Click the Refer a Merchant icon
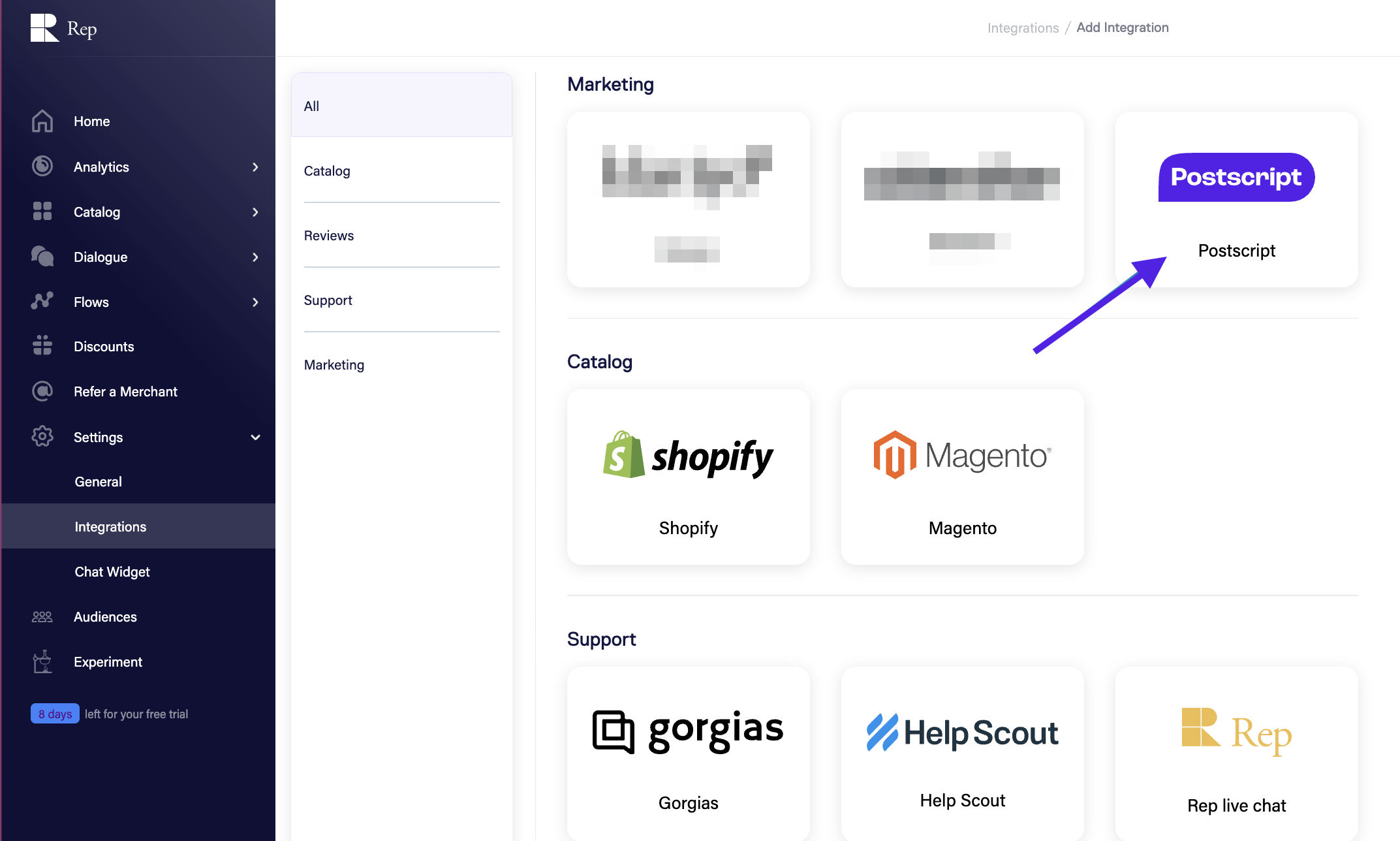The width and height of the screenshot is (1400, 841). 42,391
